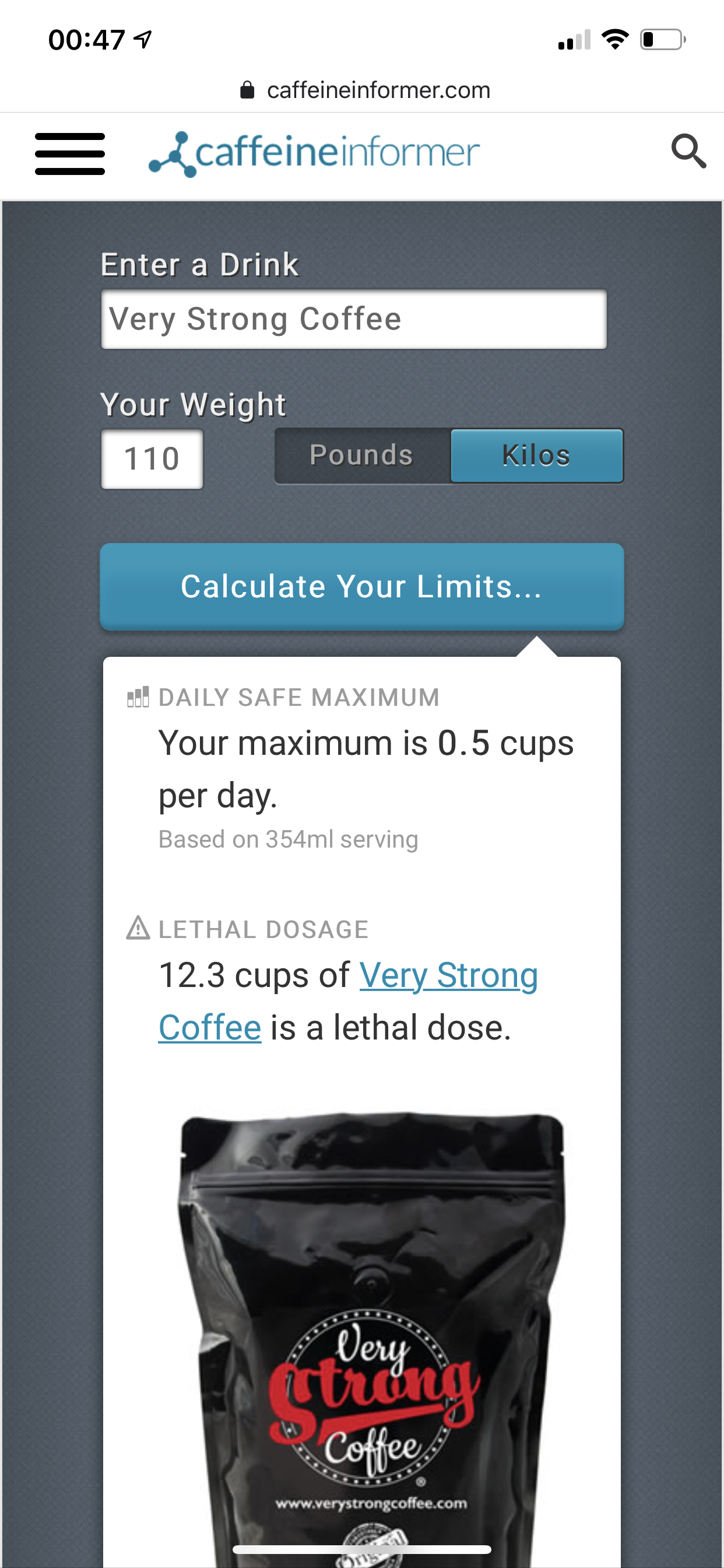Image resolution: width=724 pixels, height=1568 pixels.
Task: Tap the cellular signal bars
Action: point(574,40)
